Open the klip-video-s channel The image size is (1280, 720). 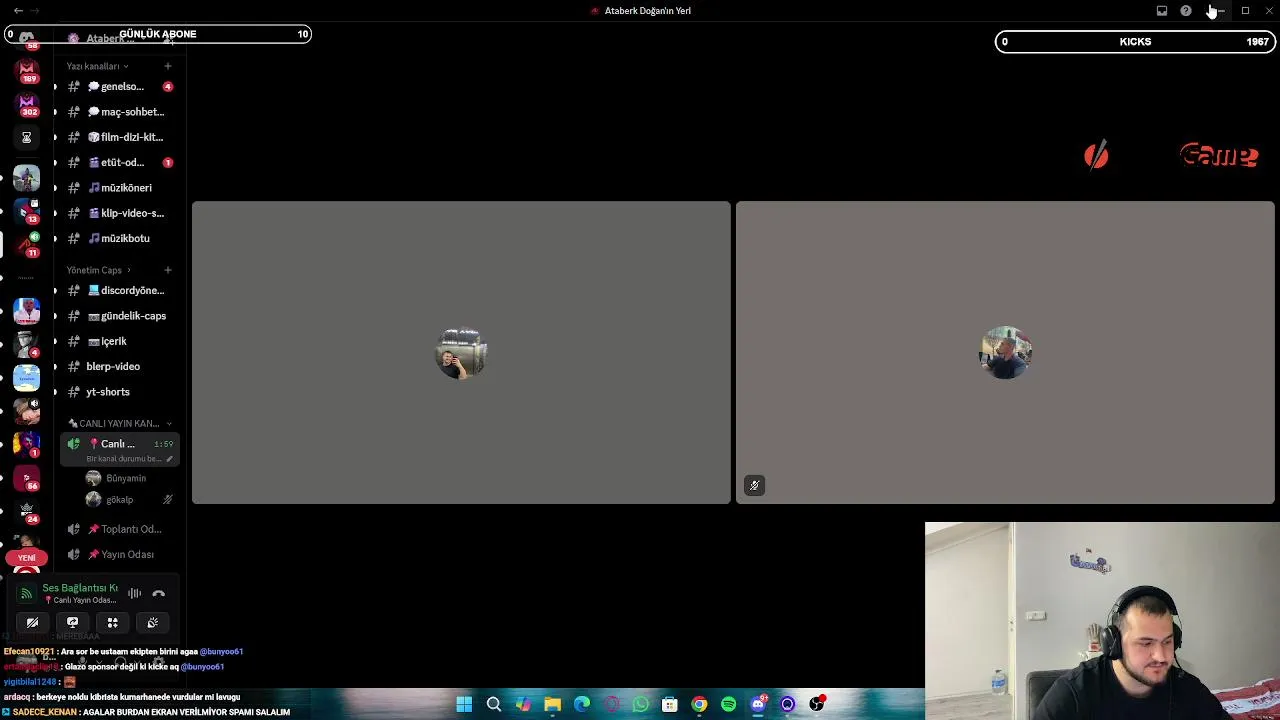click(x=120, y=213)
